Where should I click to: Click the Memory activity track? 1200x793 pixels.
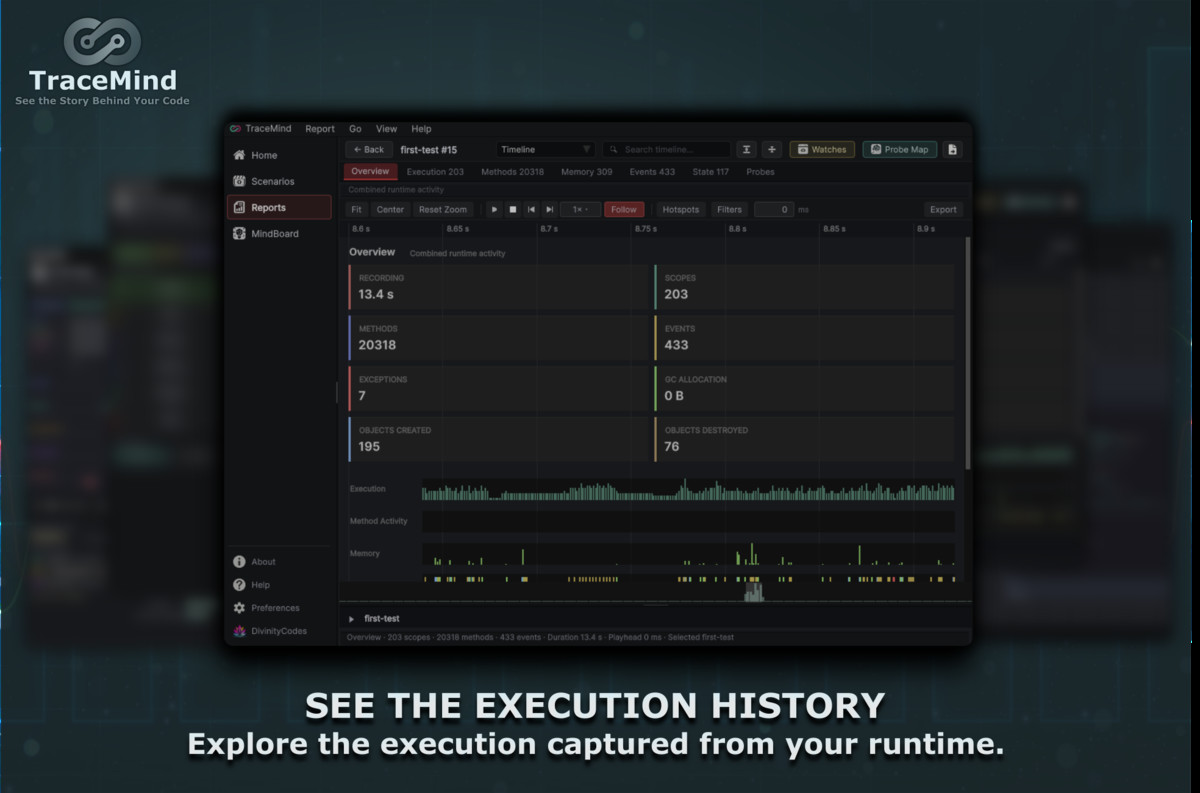click(x=688, y=554)
